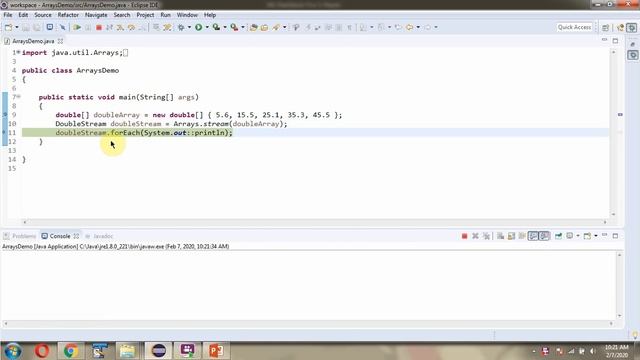
Task: Open the Help menu
Action: [x=210, y=15]
